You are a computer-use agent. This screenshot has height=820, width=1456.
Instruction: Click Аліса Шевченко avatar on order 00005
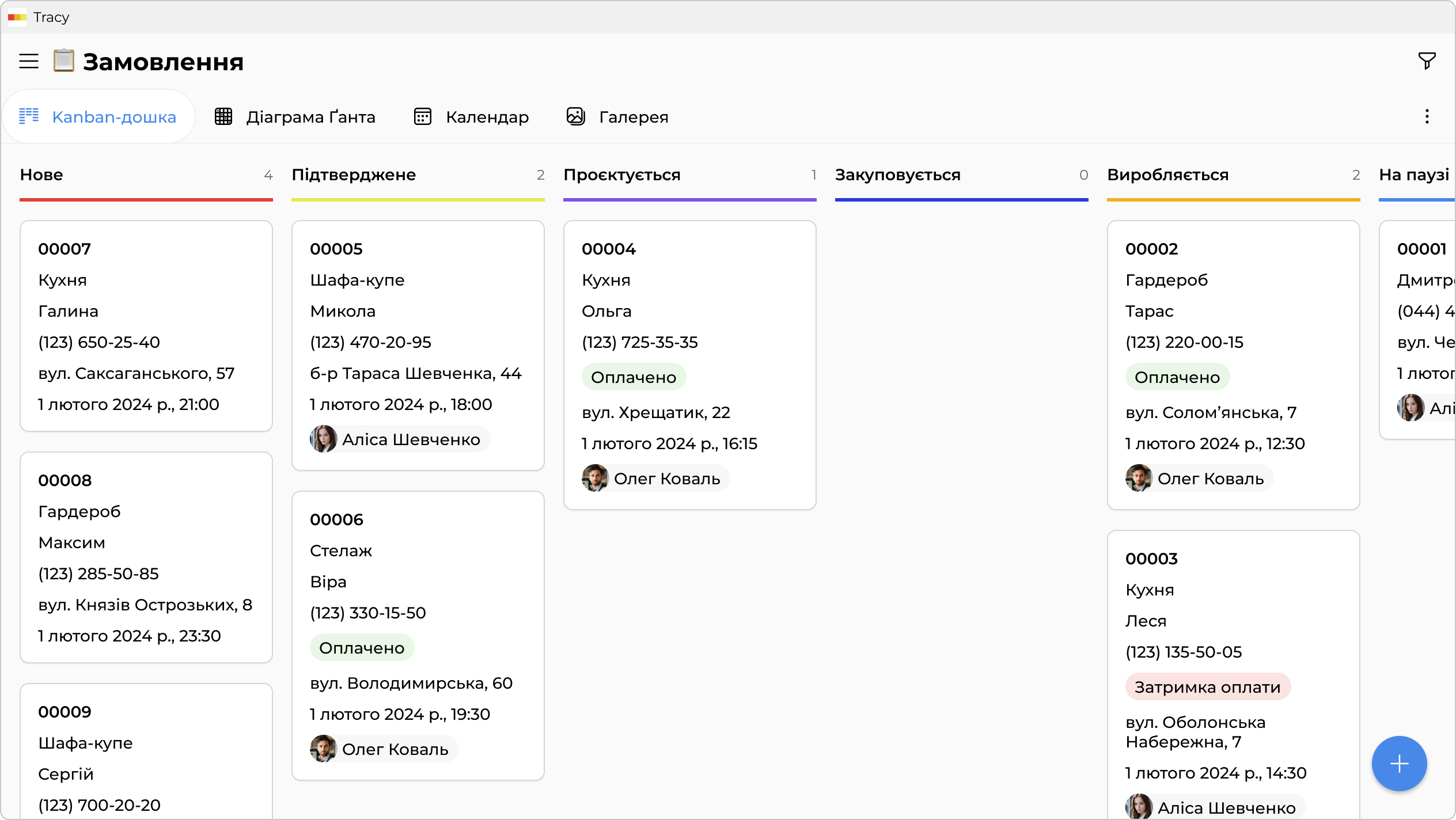click(x=324, y=439)
